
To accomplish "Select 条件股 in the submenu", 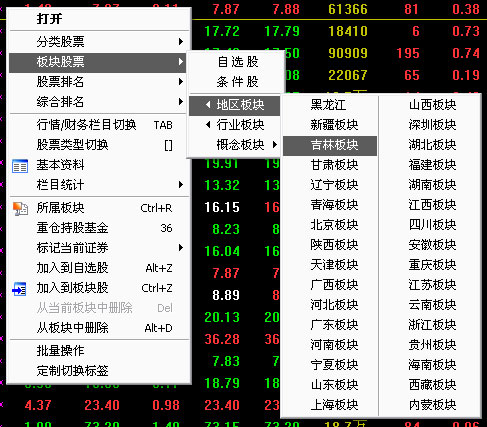I will pyautogui.click(x=237, y=82).
